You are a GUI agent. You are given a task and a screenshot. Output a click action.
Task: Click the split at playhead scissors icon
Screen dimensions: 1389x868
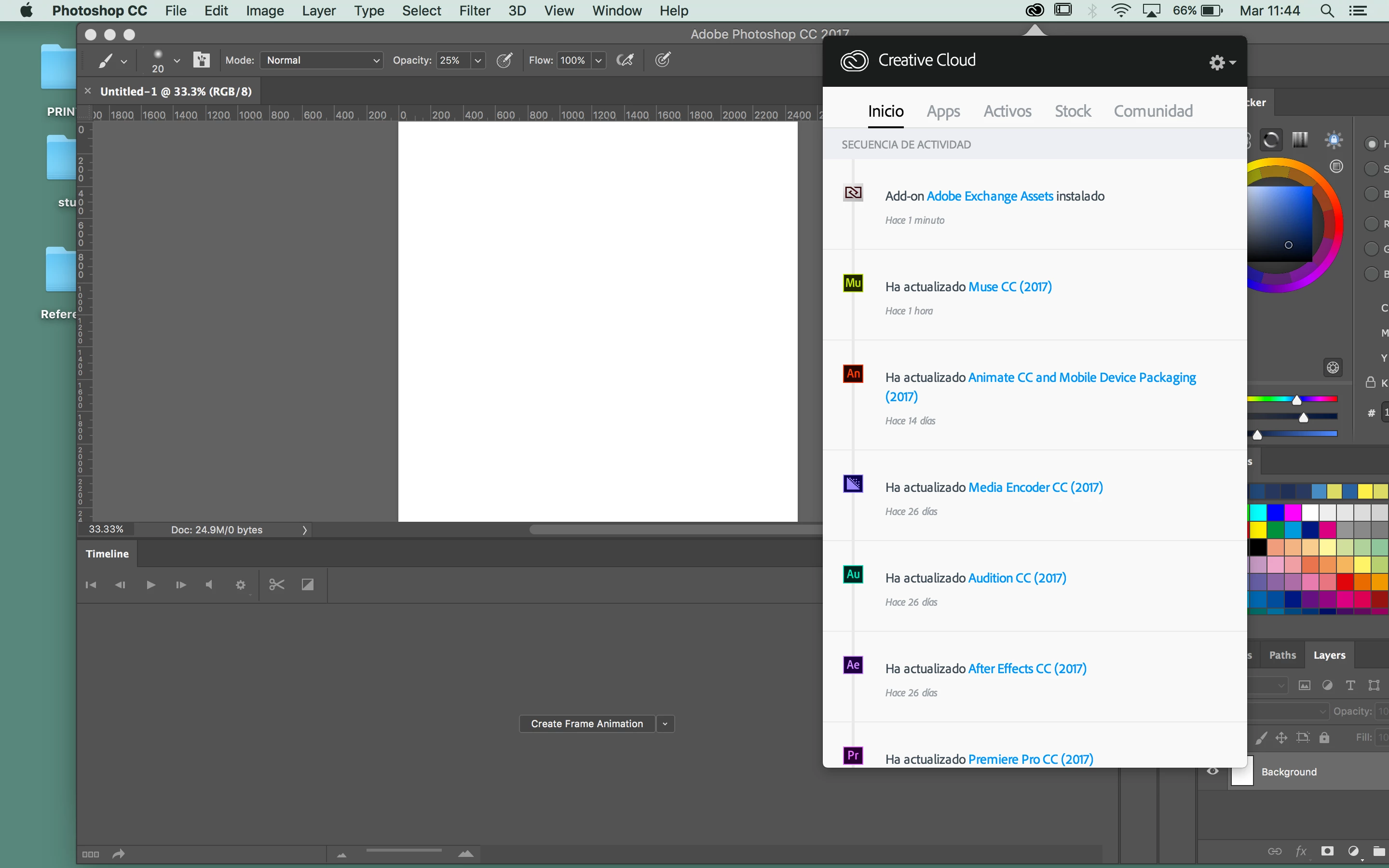pos(277,584)
